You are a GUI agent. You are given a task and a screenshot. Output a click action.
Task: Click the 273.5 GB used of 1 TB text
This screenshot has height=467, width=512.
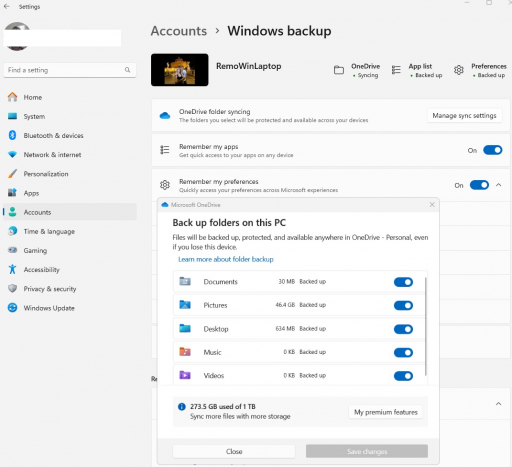tap(223, 407)
